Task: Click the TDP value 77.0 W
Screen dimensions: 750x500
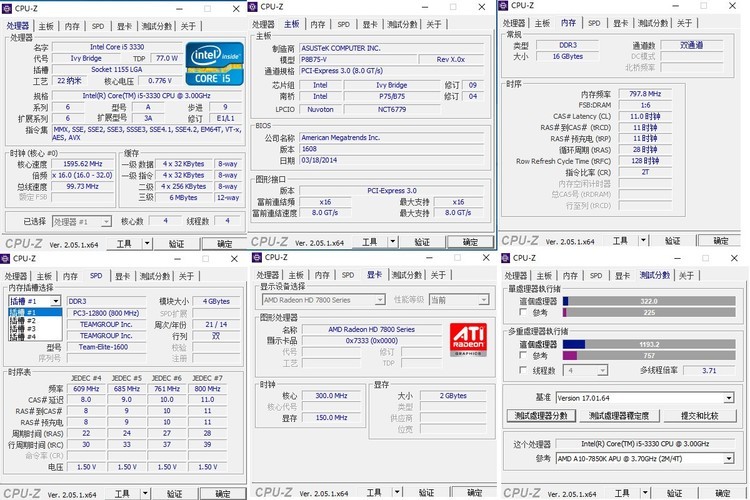Action: pyautogui.click(x=166, y=58)
